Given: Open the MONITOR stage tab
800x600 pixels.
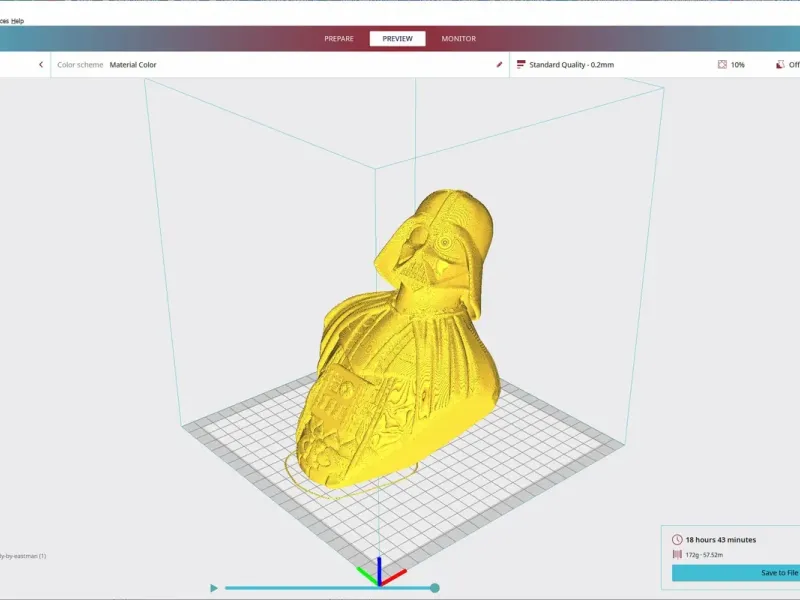Looking at the screenshot, I should click(459, 39).
